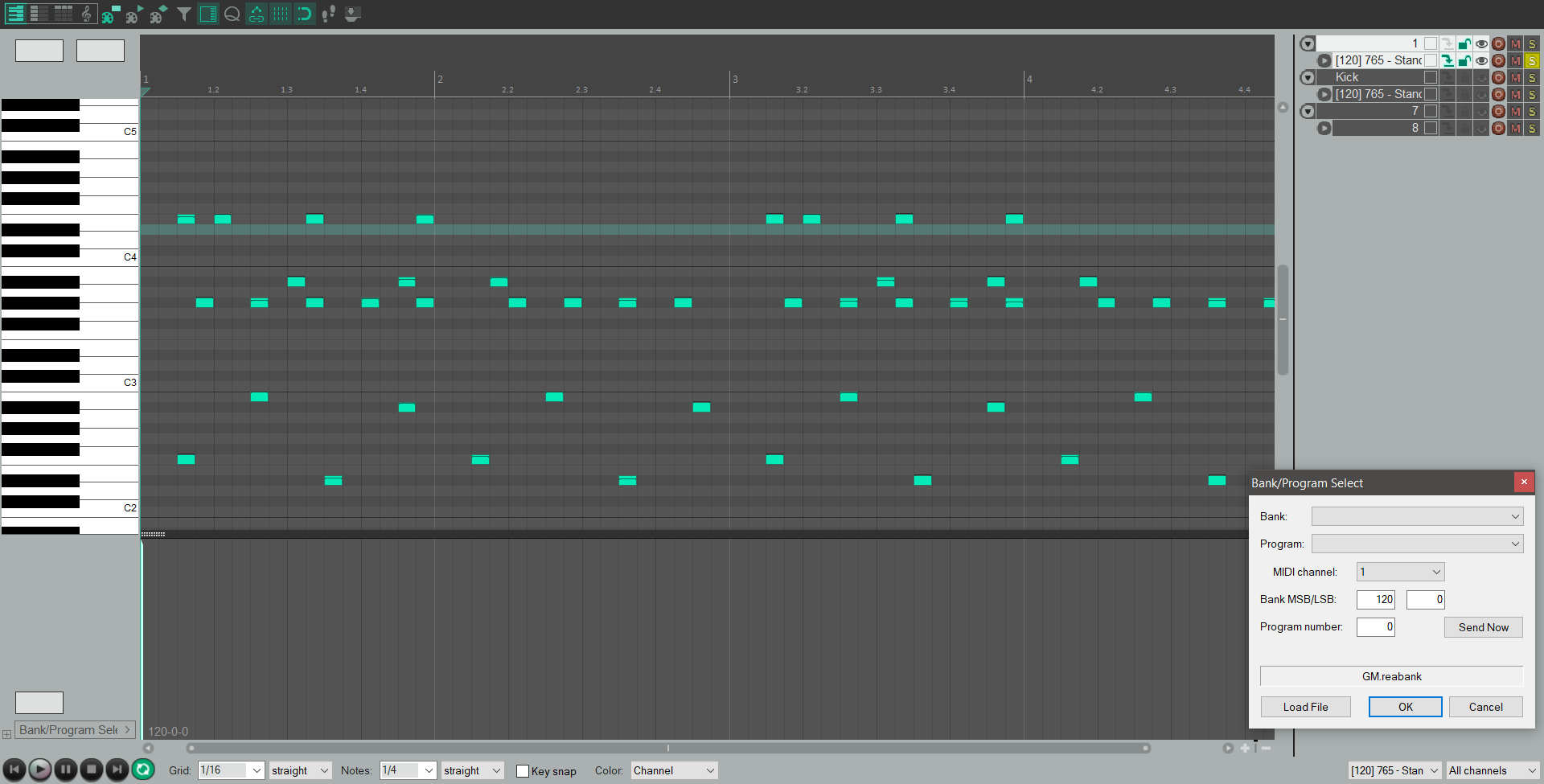Toggle visibility eye of track 1

pyautogui.click(x=1481, y=44)
